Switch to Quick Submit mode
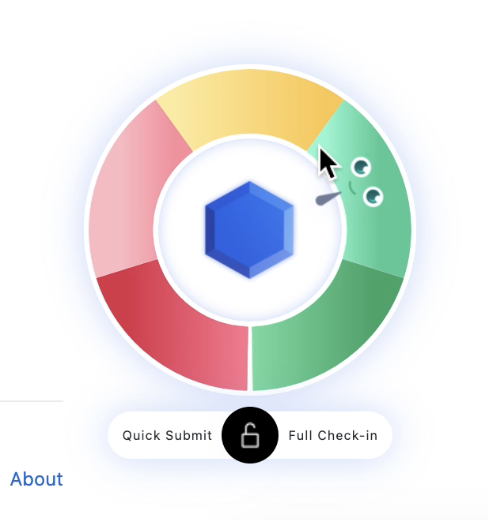Screen dimensions: 488x520 [x=167, y=435]
